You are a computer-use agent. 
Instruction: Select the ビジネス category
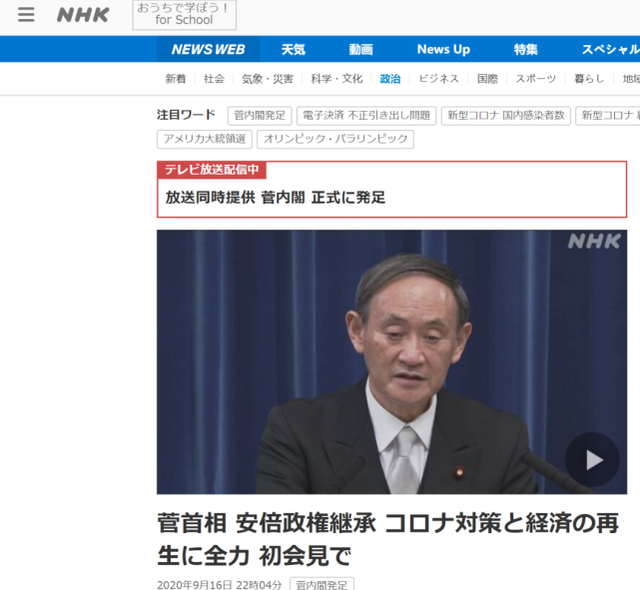point(439,78)
